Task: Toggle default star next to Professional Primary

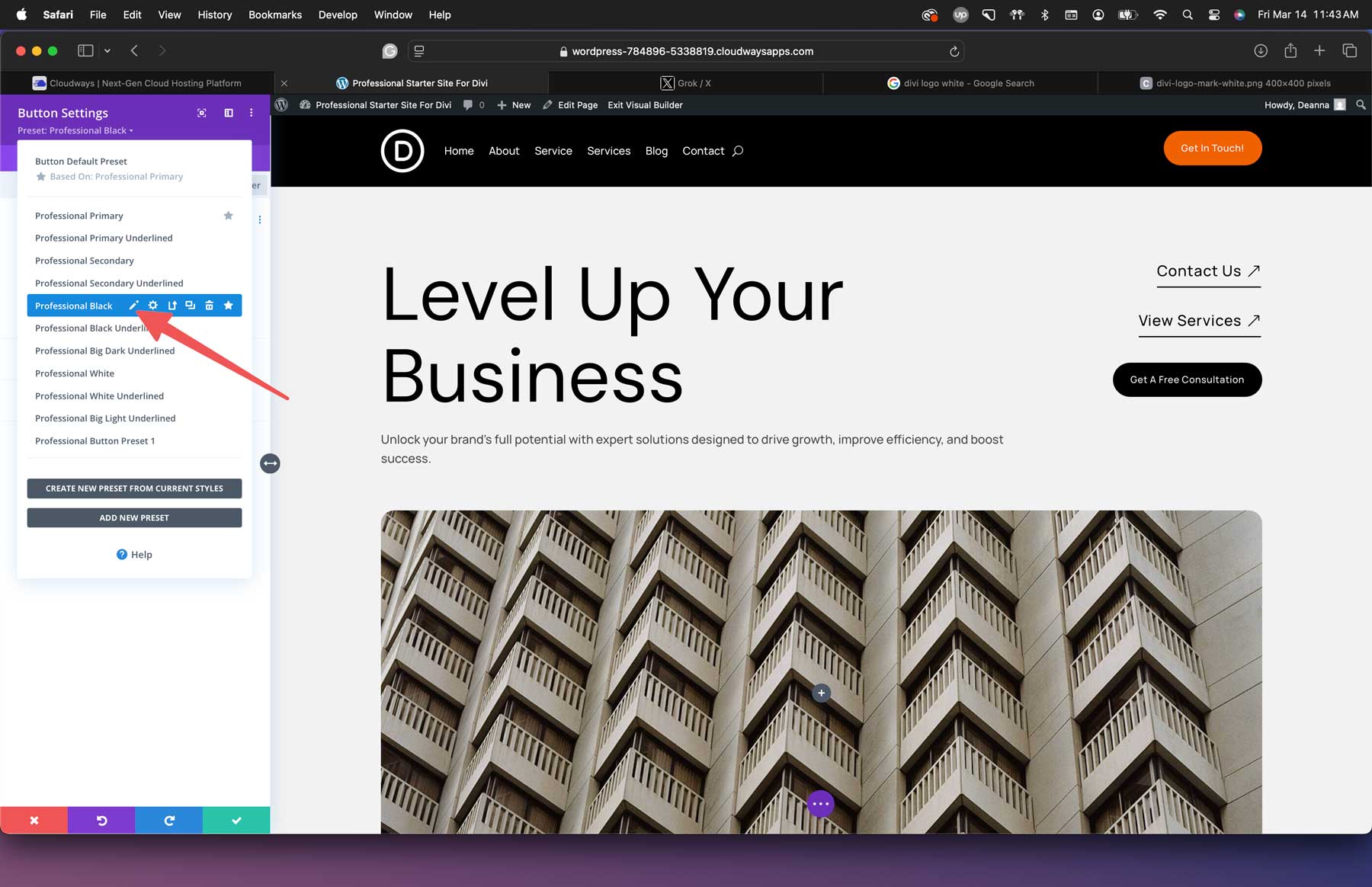Action: pos(228,216)
